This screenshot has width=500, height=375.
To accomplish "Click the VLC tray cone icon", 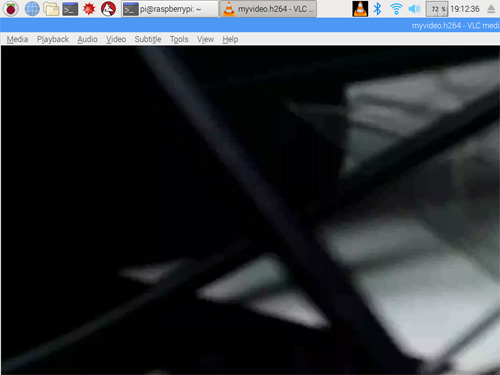I will (x=360, y=9).
